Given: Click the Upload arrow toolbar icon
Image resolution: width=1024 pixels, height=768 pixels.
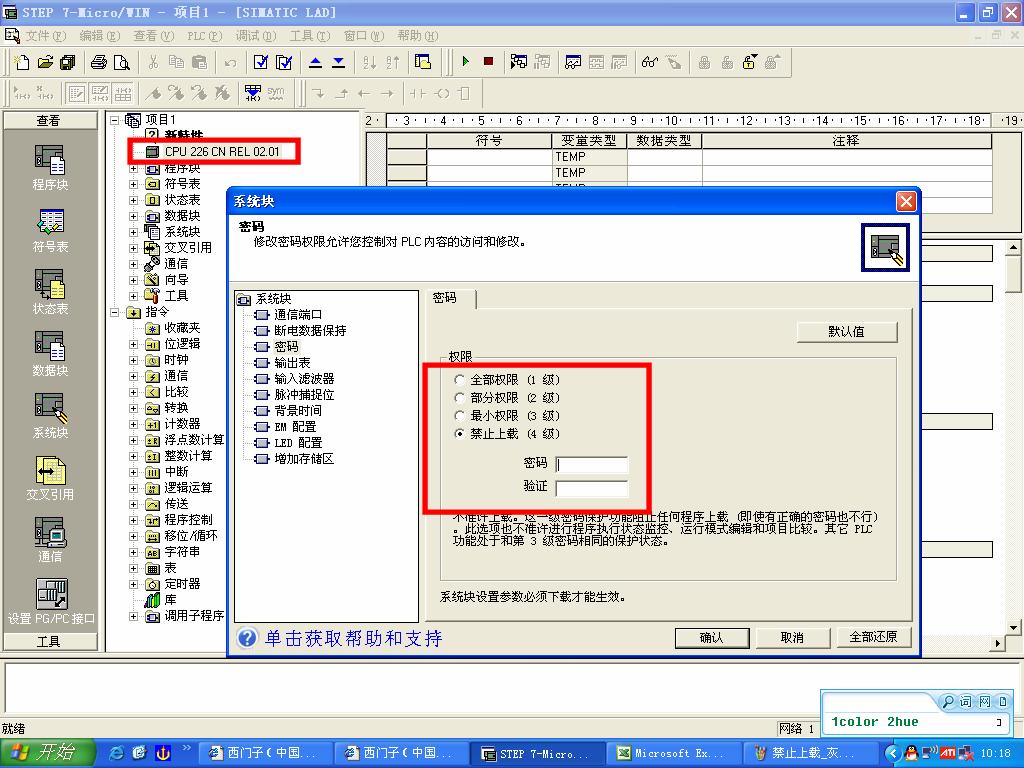Looking at the screenshot, I should tap(315, 62).
